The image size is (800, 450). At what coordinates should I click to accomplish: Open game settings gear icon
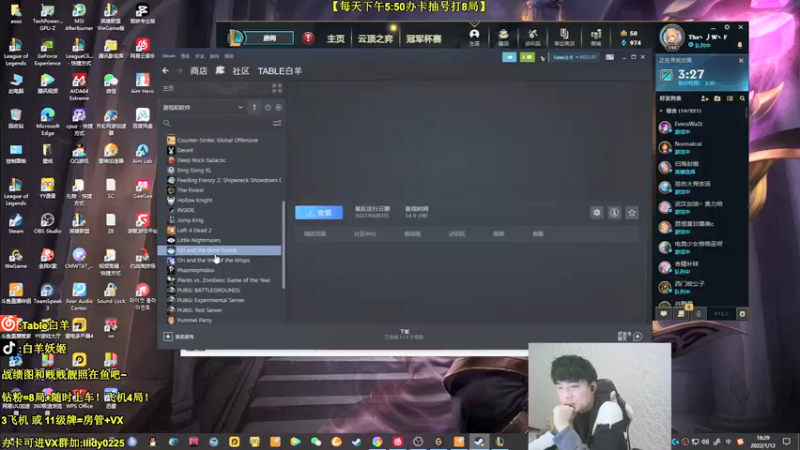596,213
